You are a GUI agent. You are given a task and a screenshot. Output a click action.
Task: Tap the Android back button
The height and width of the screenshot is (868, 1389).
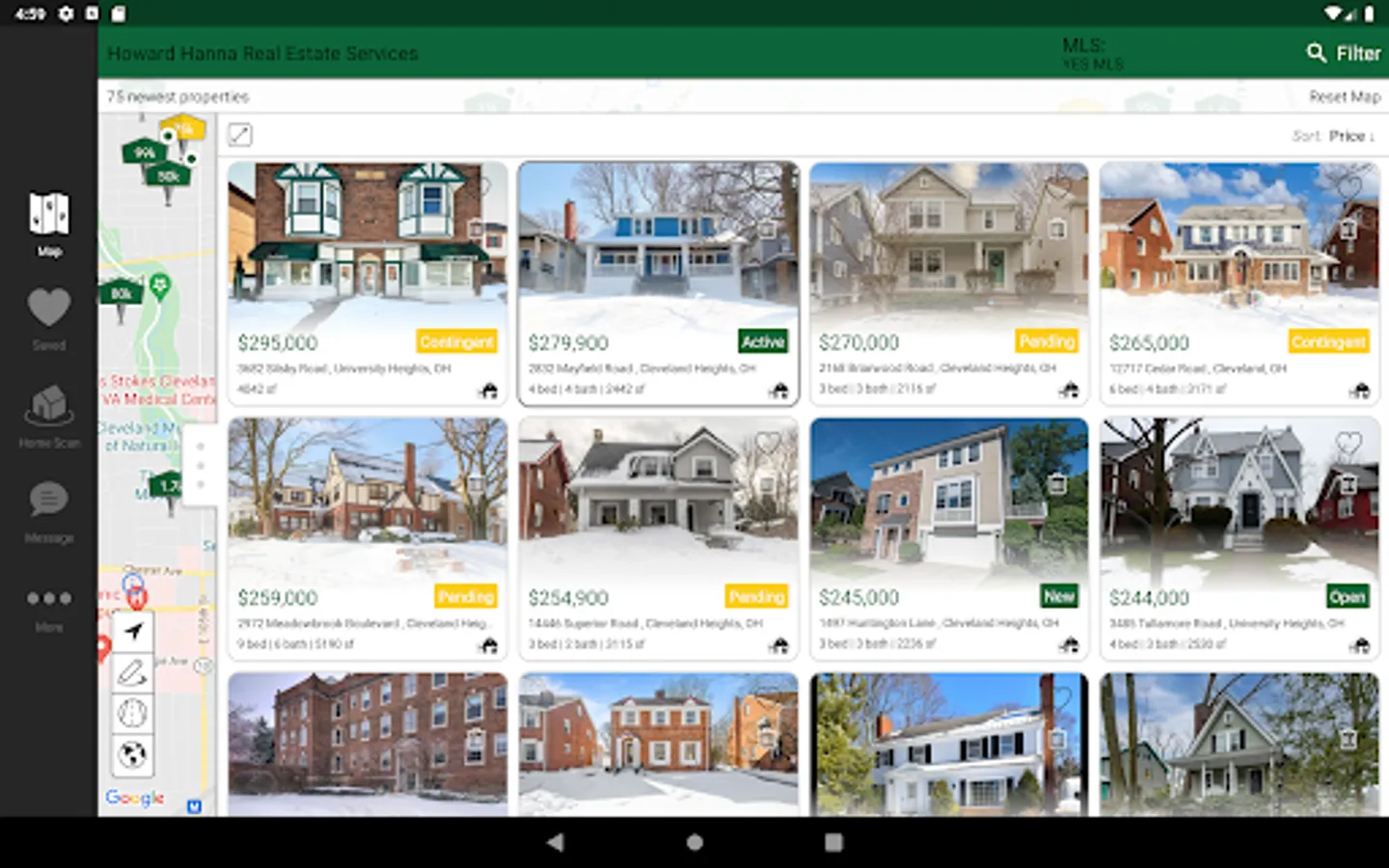(555, 842)
